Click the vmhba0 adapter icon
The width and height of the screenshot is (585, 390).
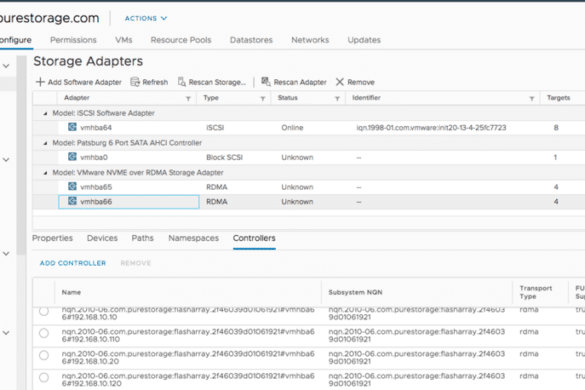72,157
